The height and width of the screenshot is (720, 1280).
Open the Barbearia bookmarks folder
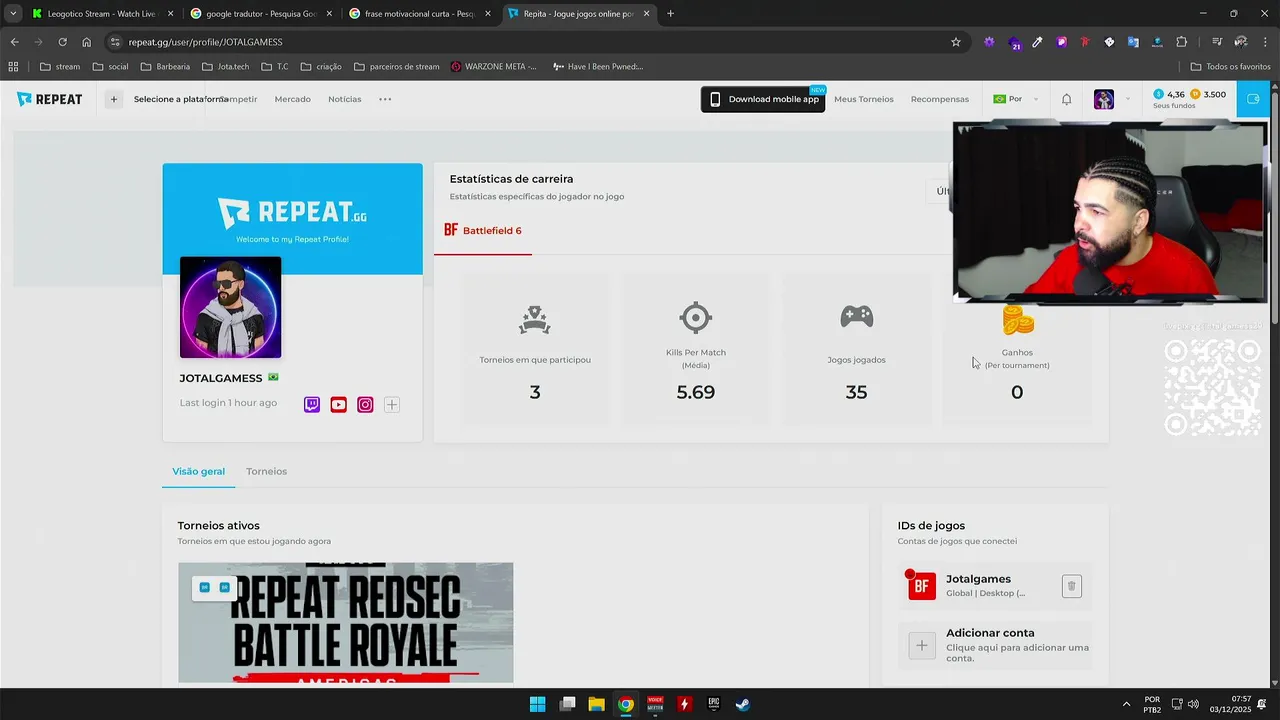[x=165, y=67]
